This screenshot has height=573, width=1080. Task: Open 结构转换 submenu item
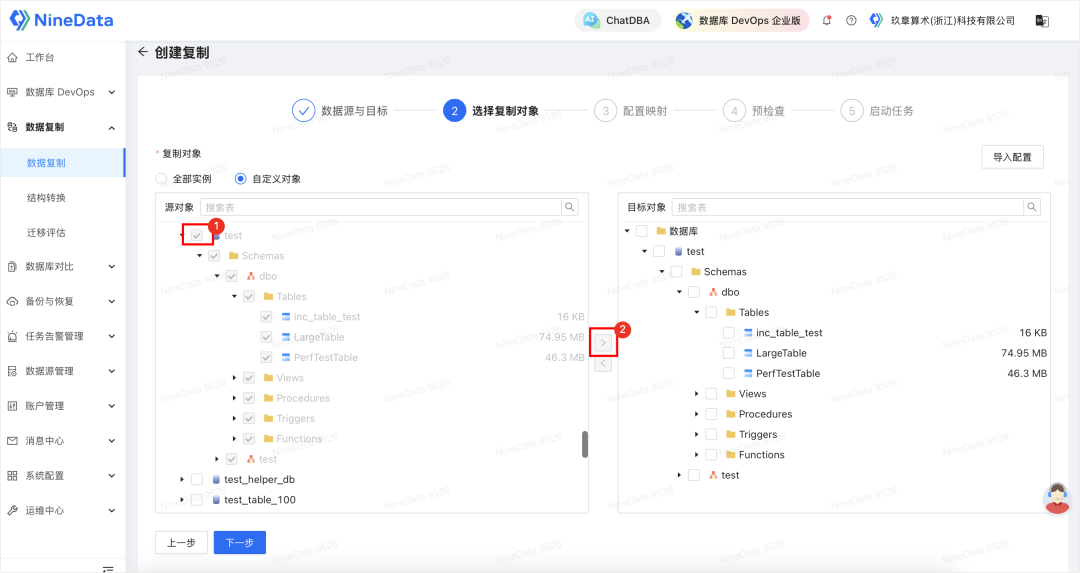click(x=46, y=198)
